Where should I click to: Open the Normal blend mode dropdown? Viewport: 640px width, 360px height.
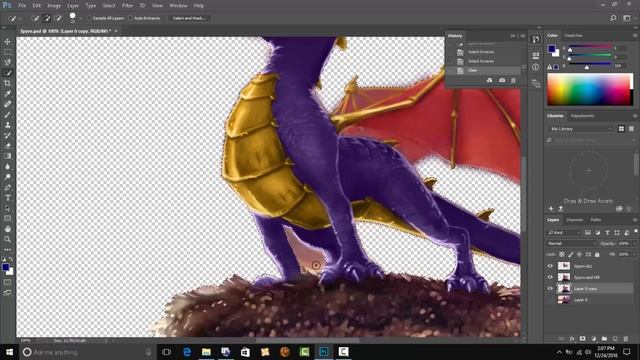pyautogui.click(x=571, y=244)
